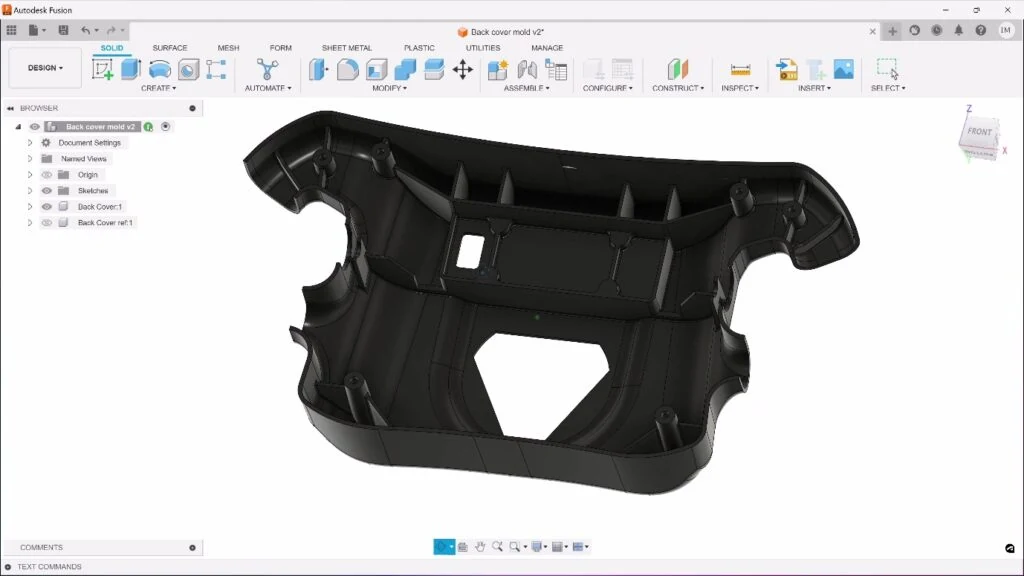Viewport: 1024px width, 576px height.
Task: Pick the Combine bodies tool
Action: 405,69
